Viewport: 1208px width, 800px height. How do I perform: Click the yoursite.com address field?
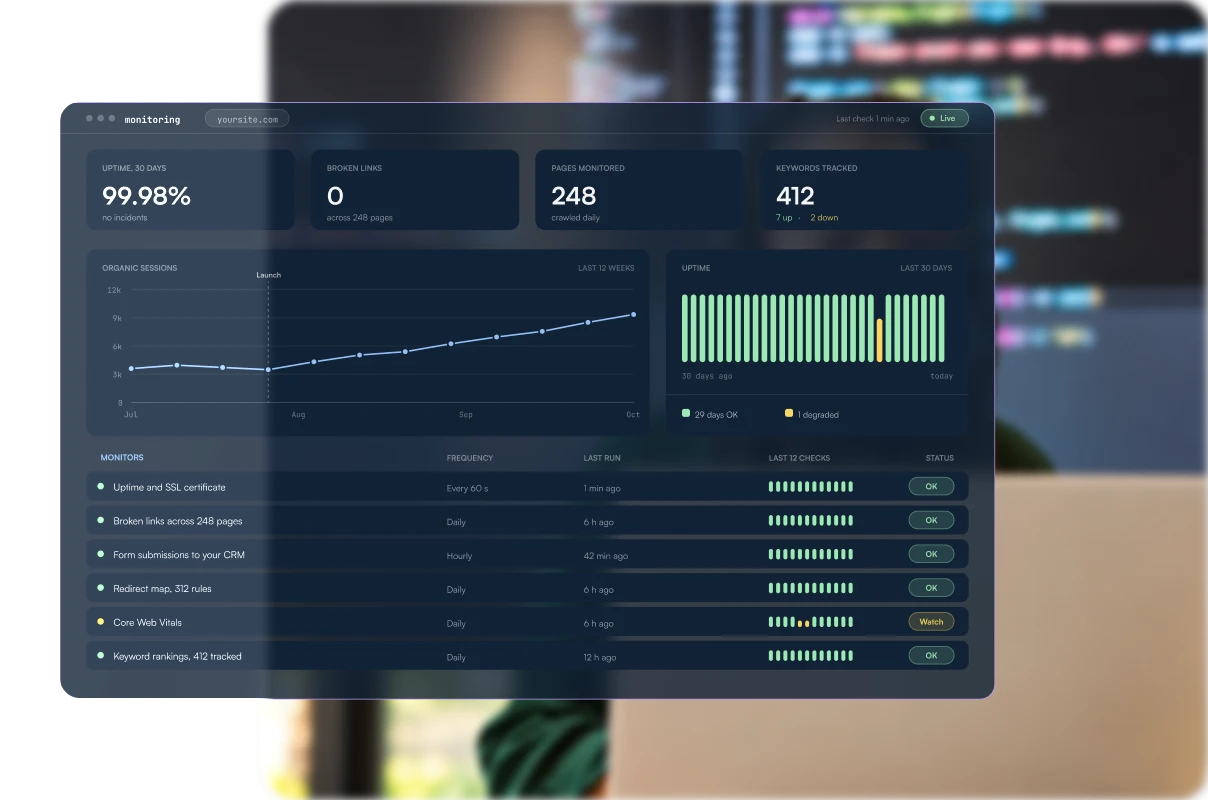coord(247,119)
